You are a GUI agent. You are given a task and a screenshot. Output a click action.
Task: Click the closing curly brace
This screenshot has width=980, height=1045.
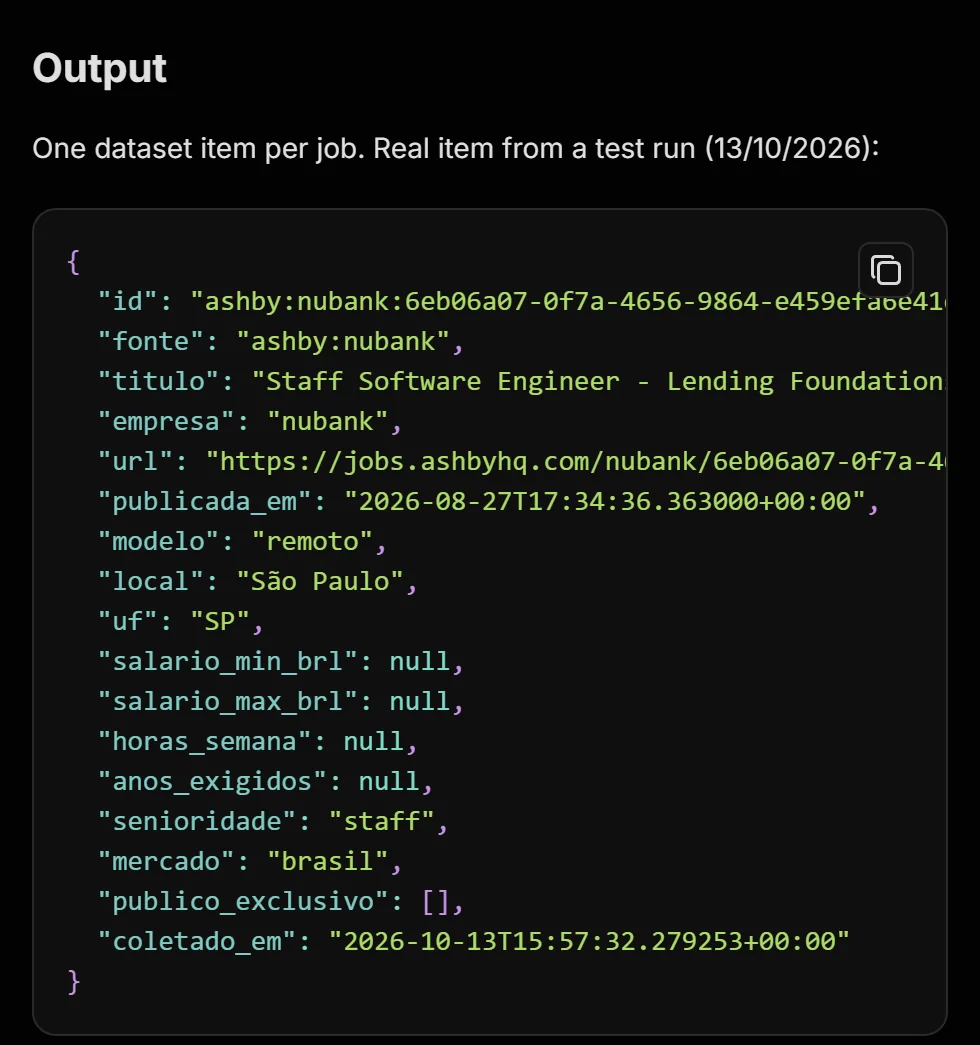pos(73,982)
